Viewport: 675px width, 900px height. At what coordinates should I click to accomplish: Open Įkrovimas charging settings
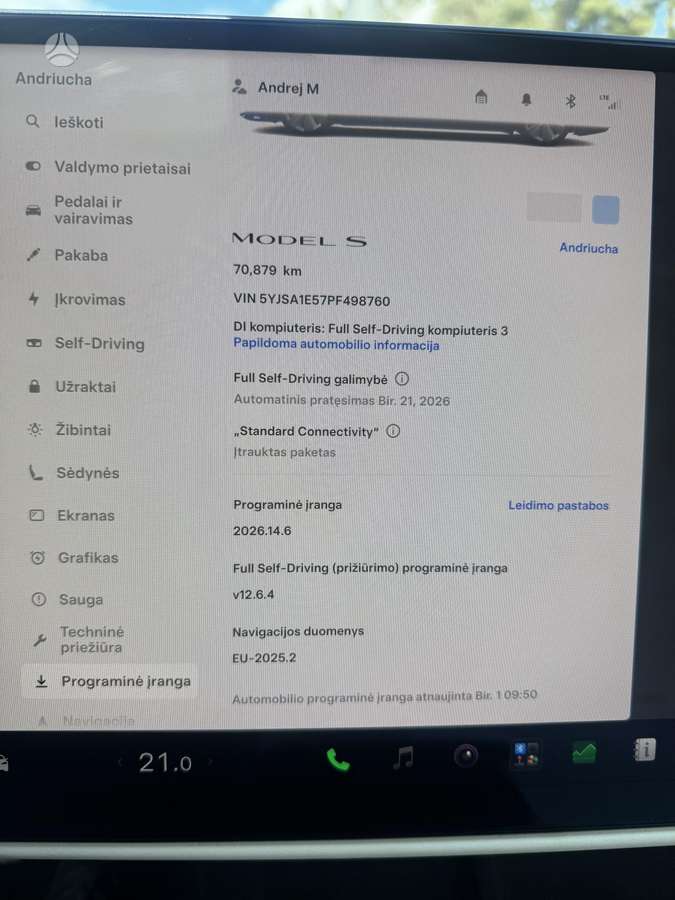[x=76, y=299]
